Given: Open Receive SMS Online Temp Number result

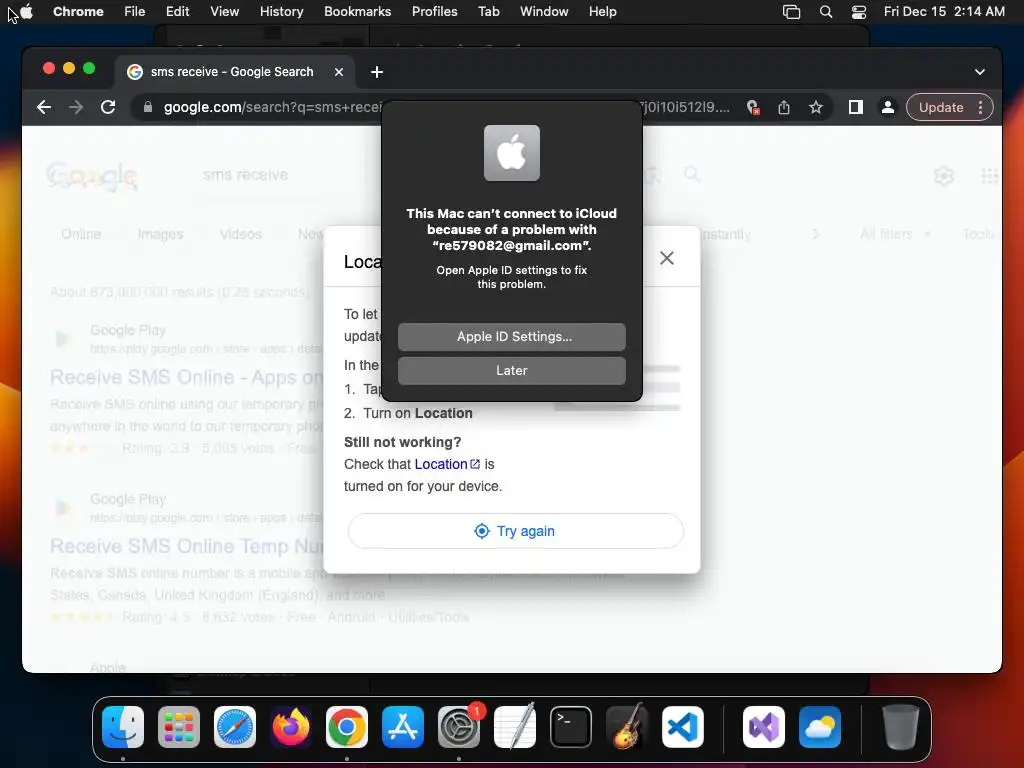Looking at the screenshot, I should [x=187, y=546].
